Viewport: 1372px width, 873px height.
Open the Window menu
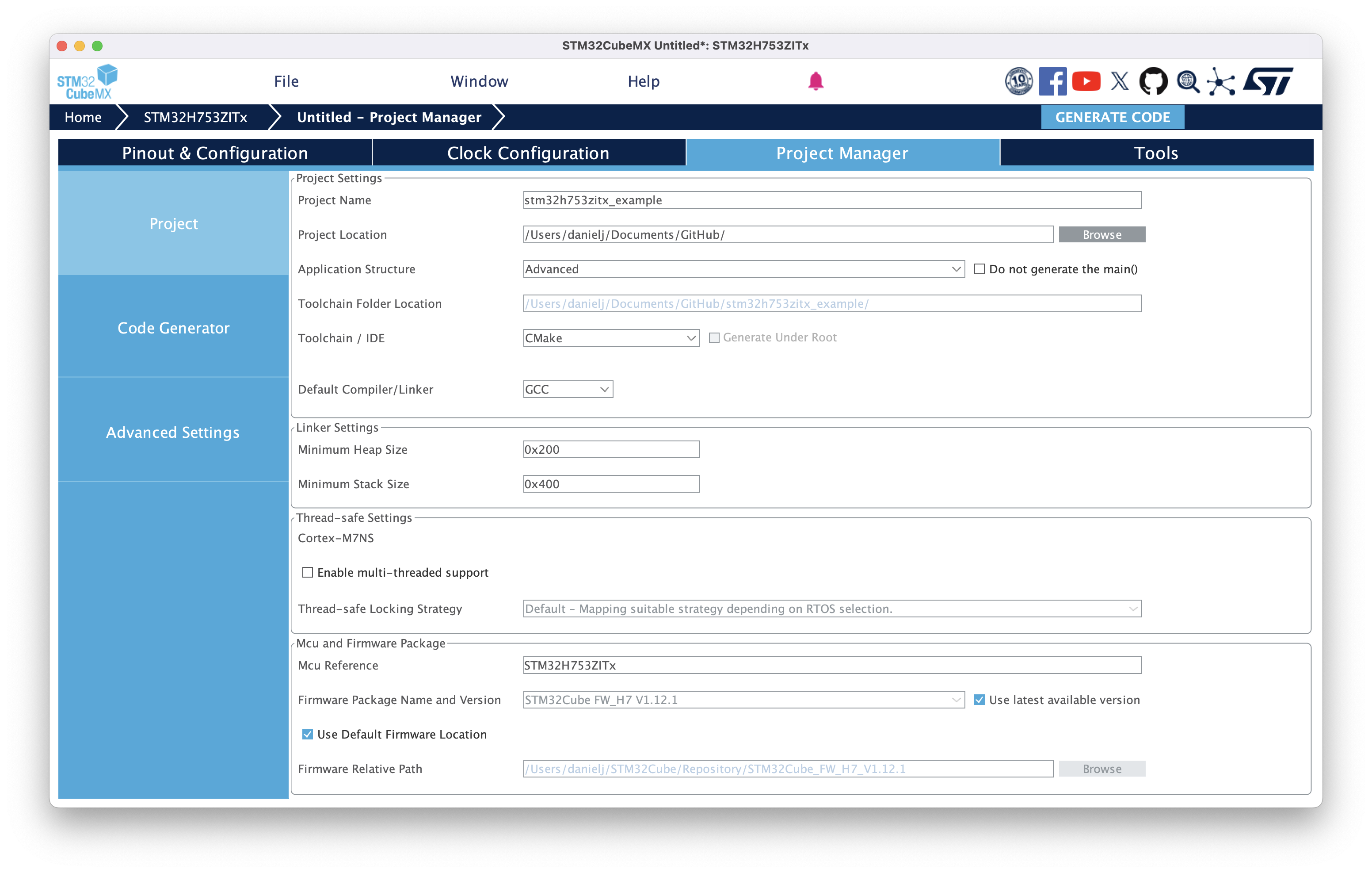(x=479, y=81)
